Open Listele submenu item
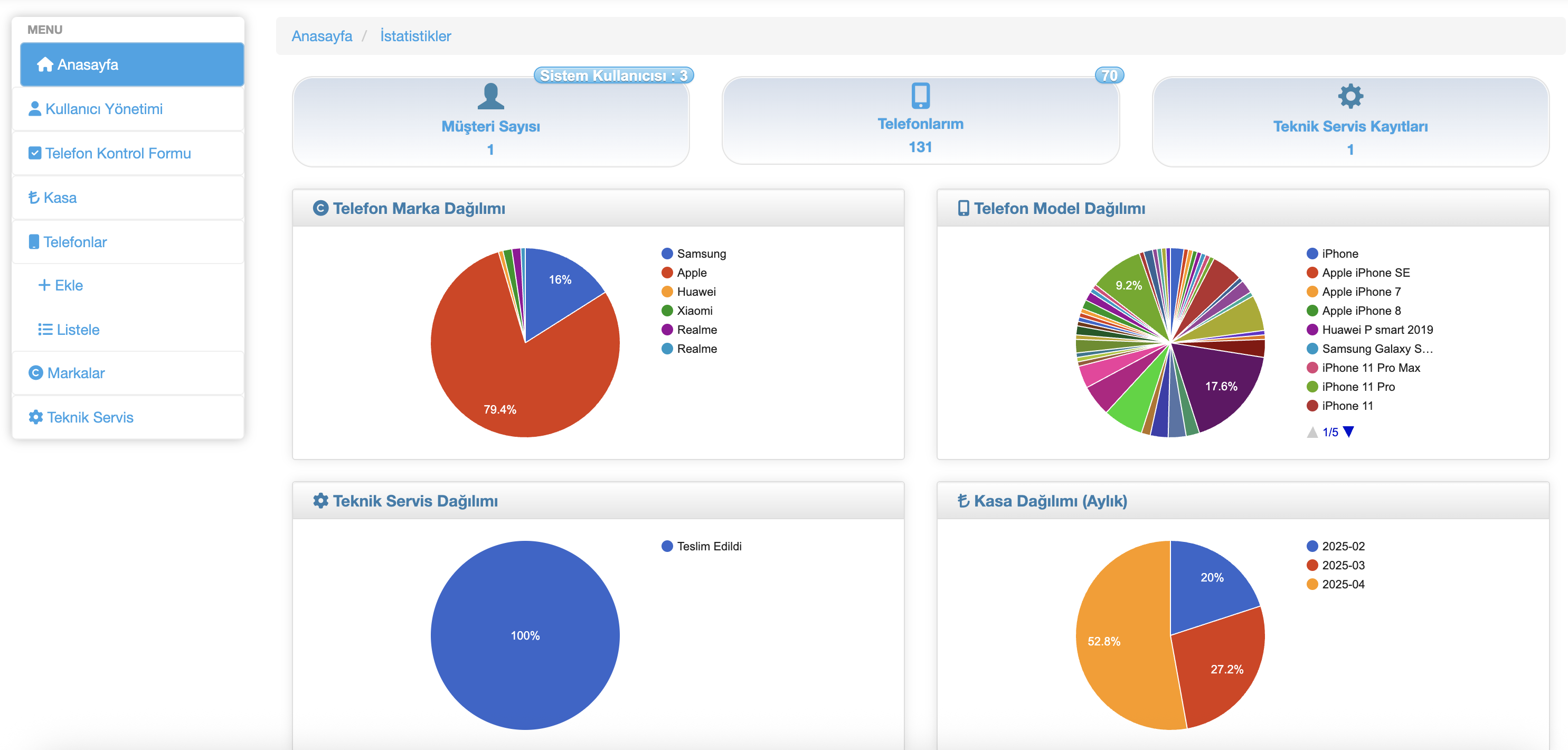This screenshot has width=1568, height=750. pyautogui.click(x=77, y=330)
